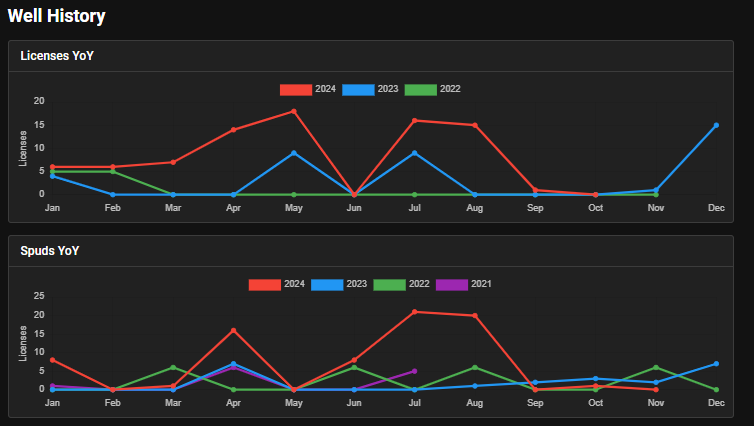Click the 2023 December point in Spuds chart
This screenshot has width=754, height=426.
click(716, 363)
